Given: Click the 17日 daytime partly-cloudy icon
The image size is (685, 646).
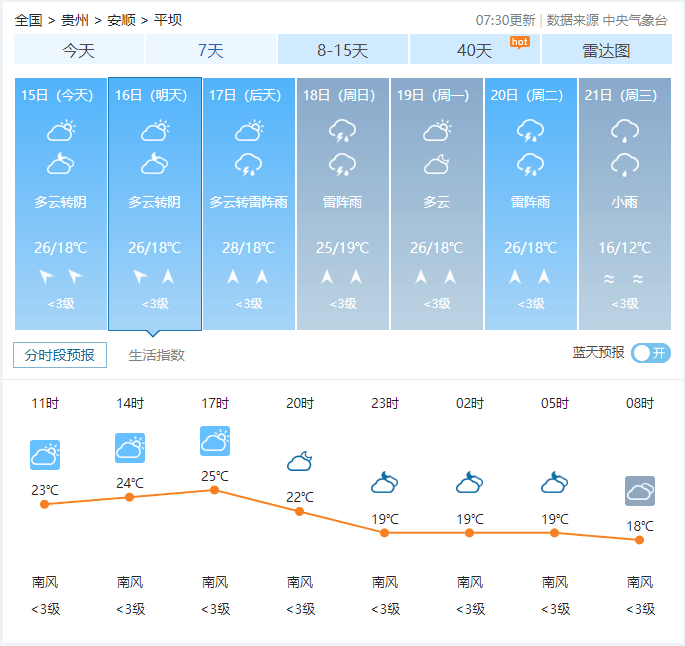Looking at the screenshot, I should click(249, 130).
